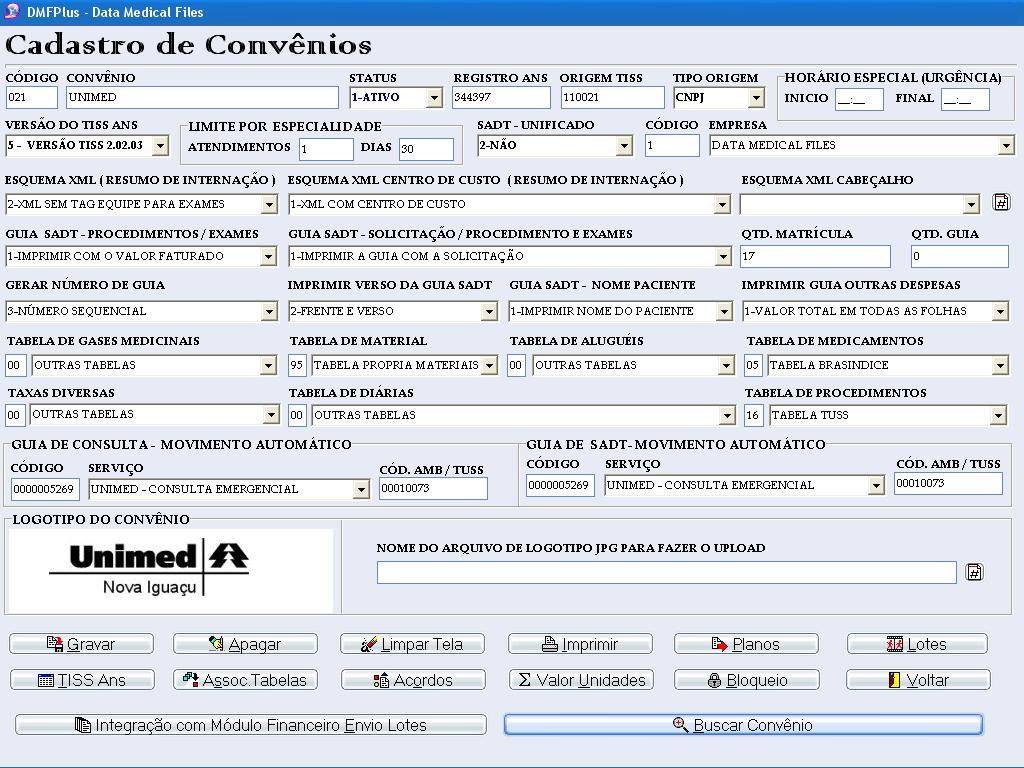Expand the SADT - Unificado dropdown
Screen dimensions: 1024x768
(624, 146)
